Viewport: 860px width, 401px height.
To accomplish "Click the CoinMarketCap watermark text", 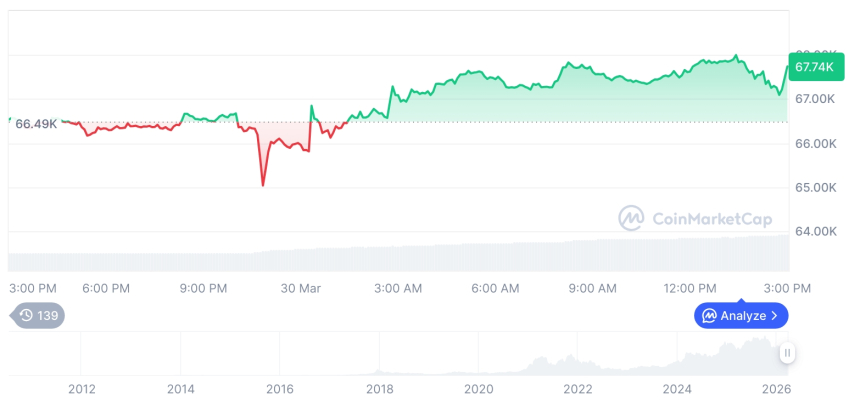I will tap(710, 218).
